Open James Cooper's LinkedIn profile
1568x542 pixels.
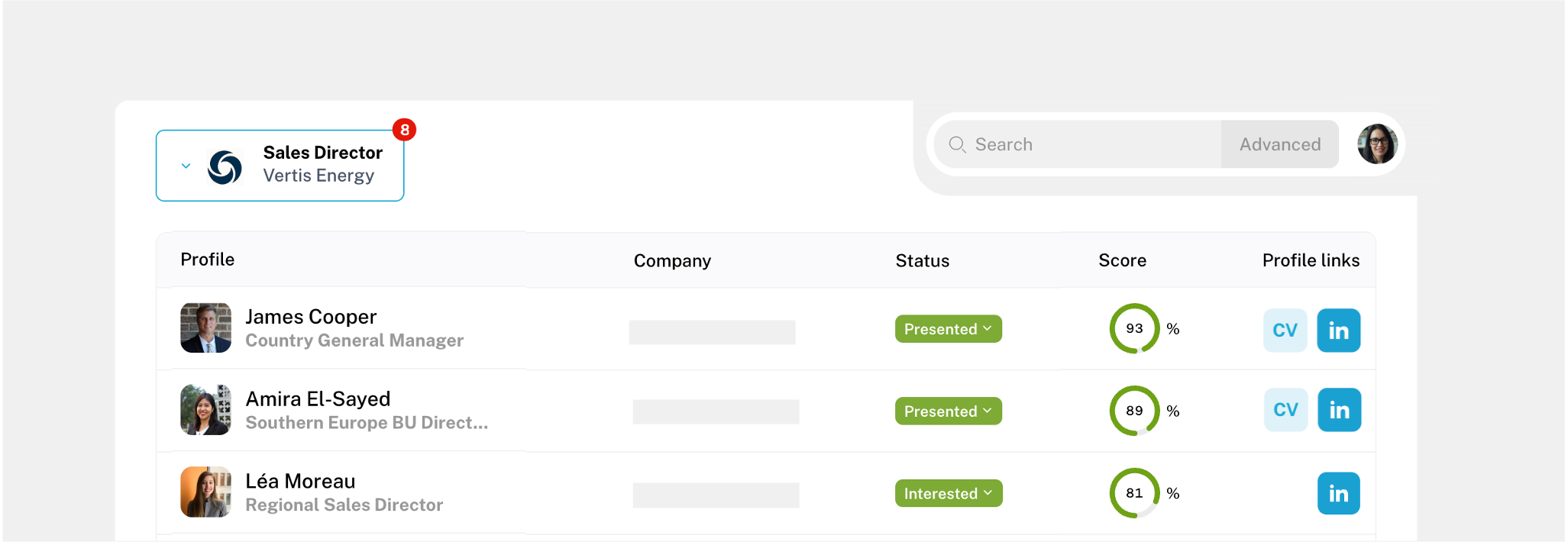coord(1338,331)
